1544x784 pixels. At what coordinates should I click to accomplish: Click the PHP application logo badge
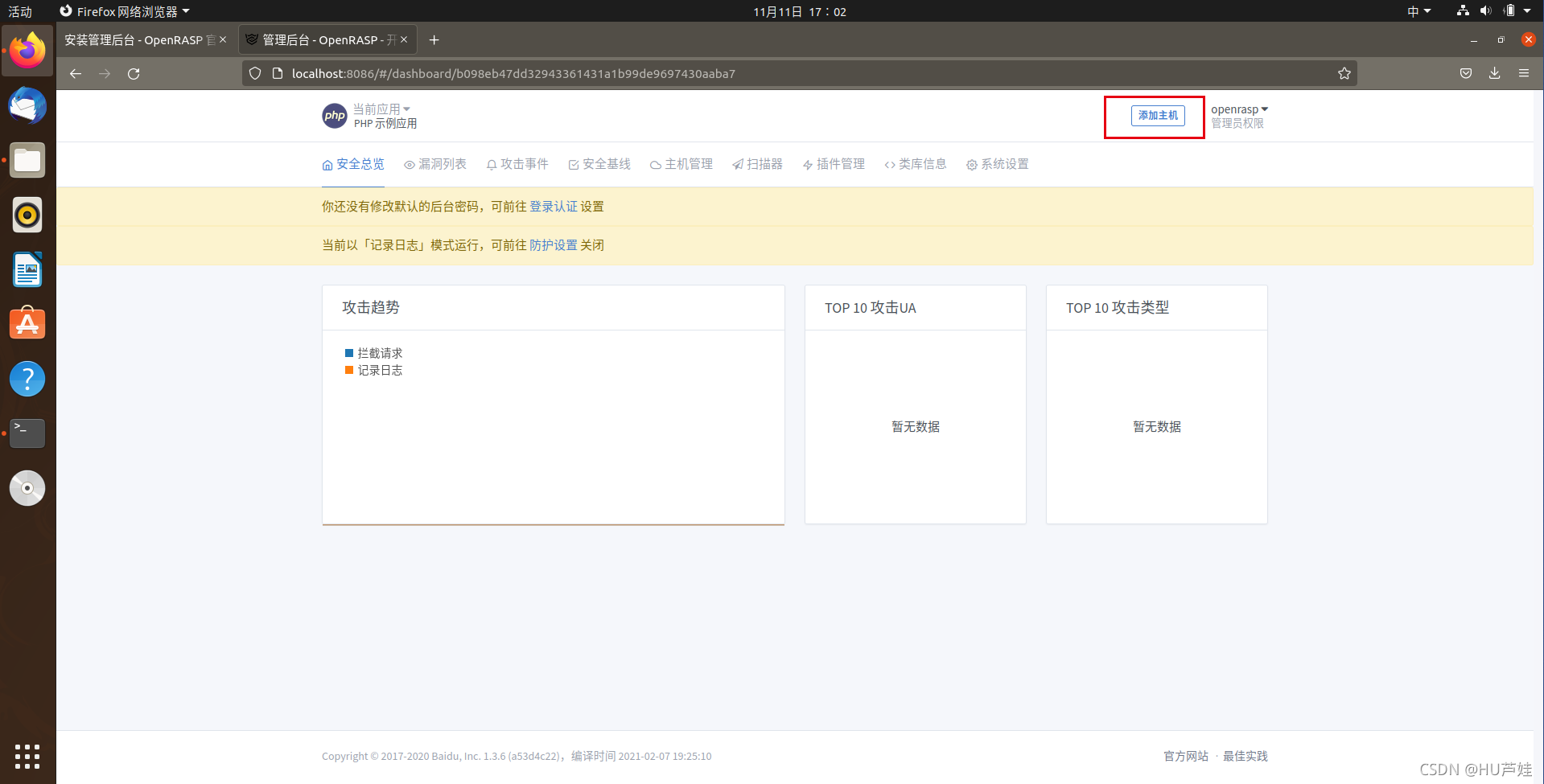pos(335,116)
